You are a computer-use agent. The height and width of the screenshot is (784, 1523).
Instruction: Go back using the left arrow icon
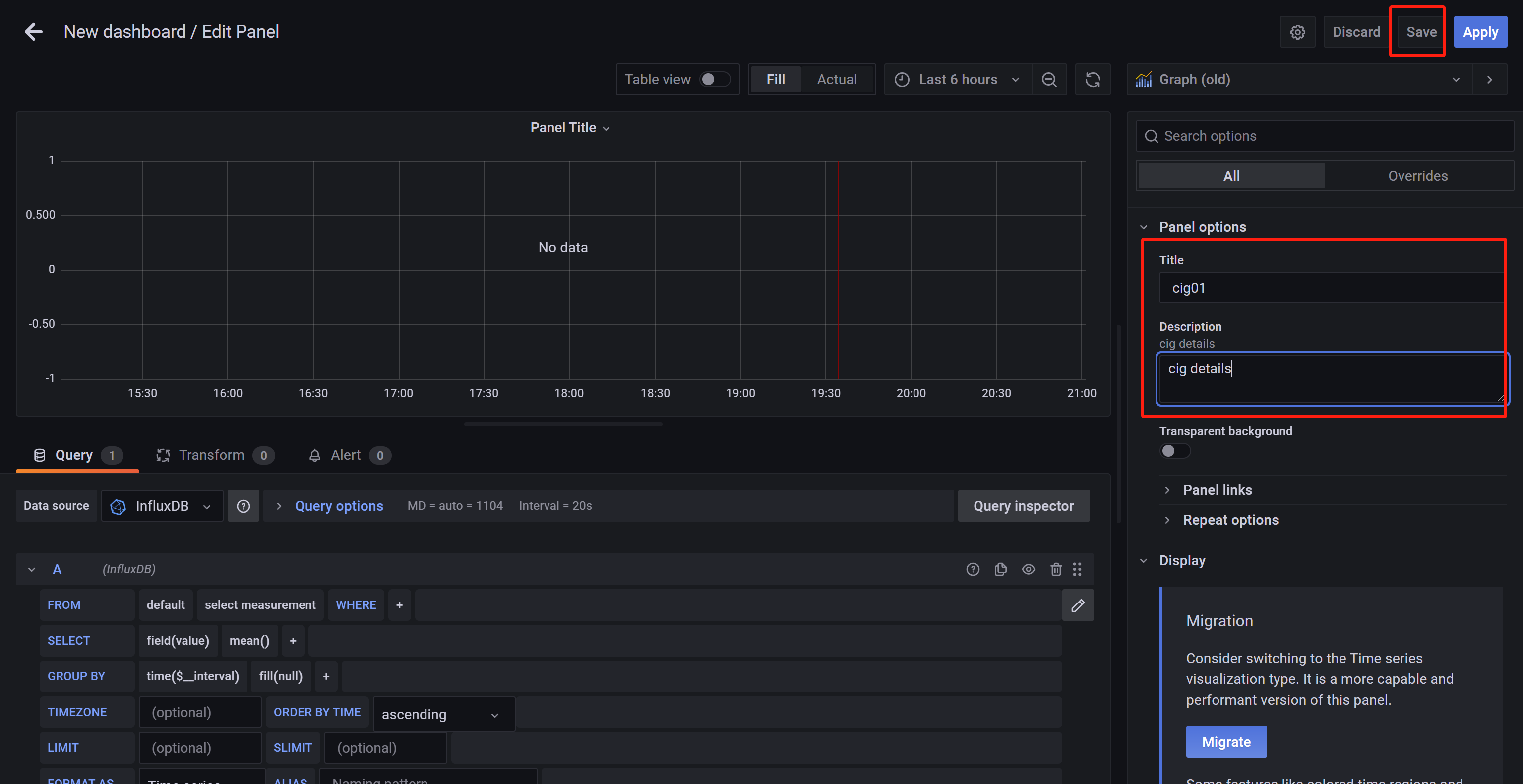[x=34, y=31]
